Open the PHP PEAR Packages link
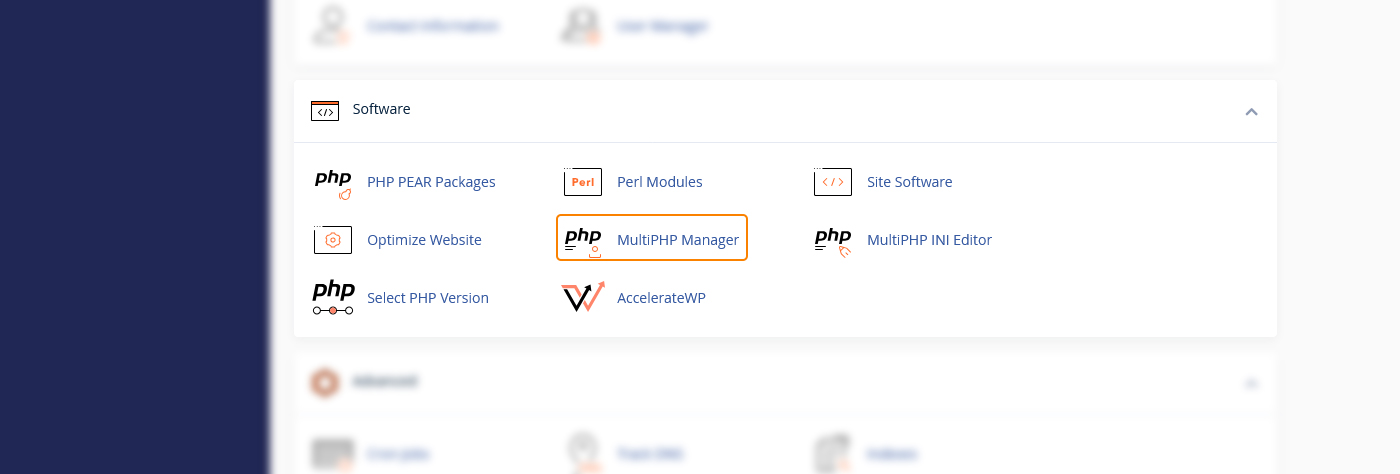The image size is (1400, 474). tap(431, 182)
